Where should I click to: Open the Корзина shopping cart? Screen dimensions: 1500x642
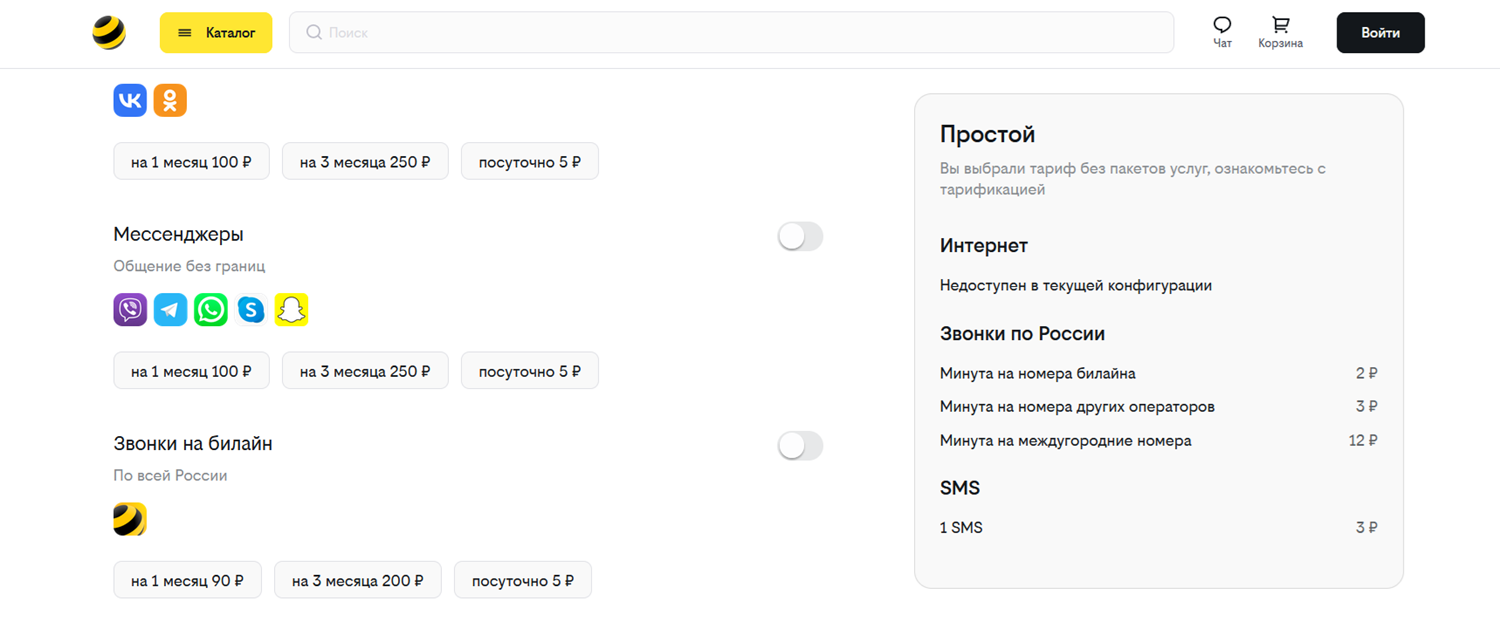point(1280,32)
